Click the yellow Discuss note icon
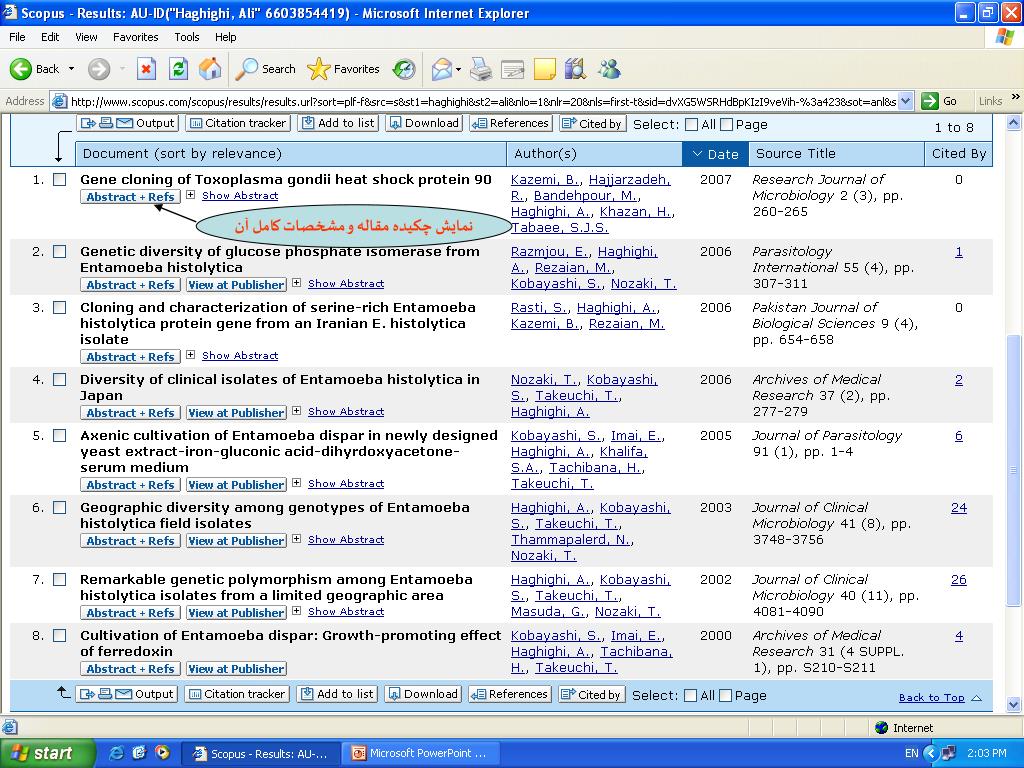Screen dimensions: 1024x768 click(x=544, y=69)
